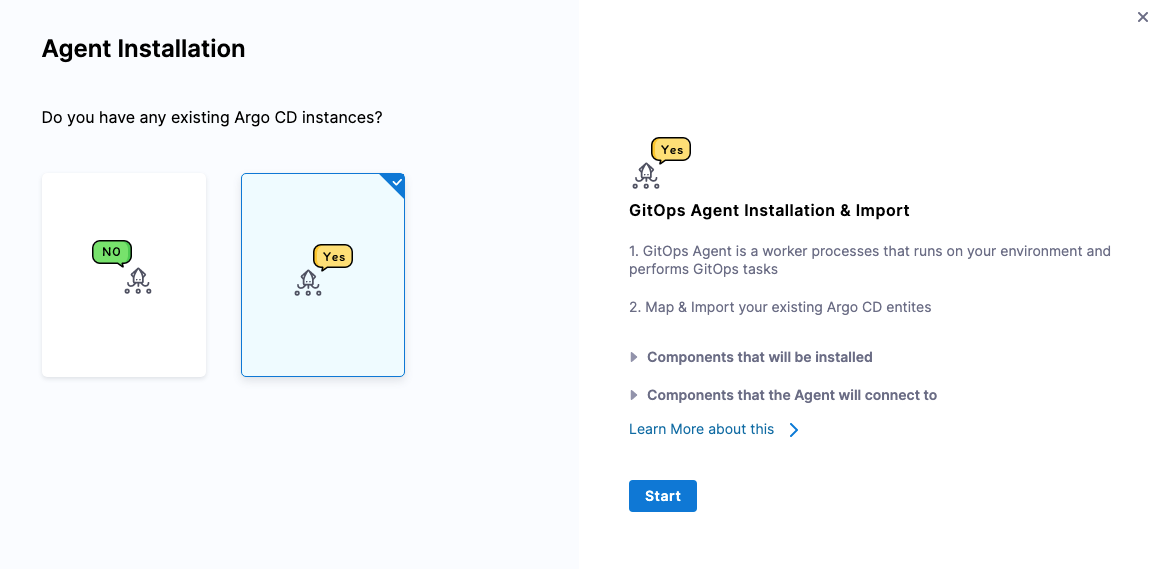This screenshot has height=569, width=1162.
Task: Click the blue checkmark on the Yes card
Action: (397, 182)
